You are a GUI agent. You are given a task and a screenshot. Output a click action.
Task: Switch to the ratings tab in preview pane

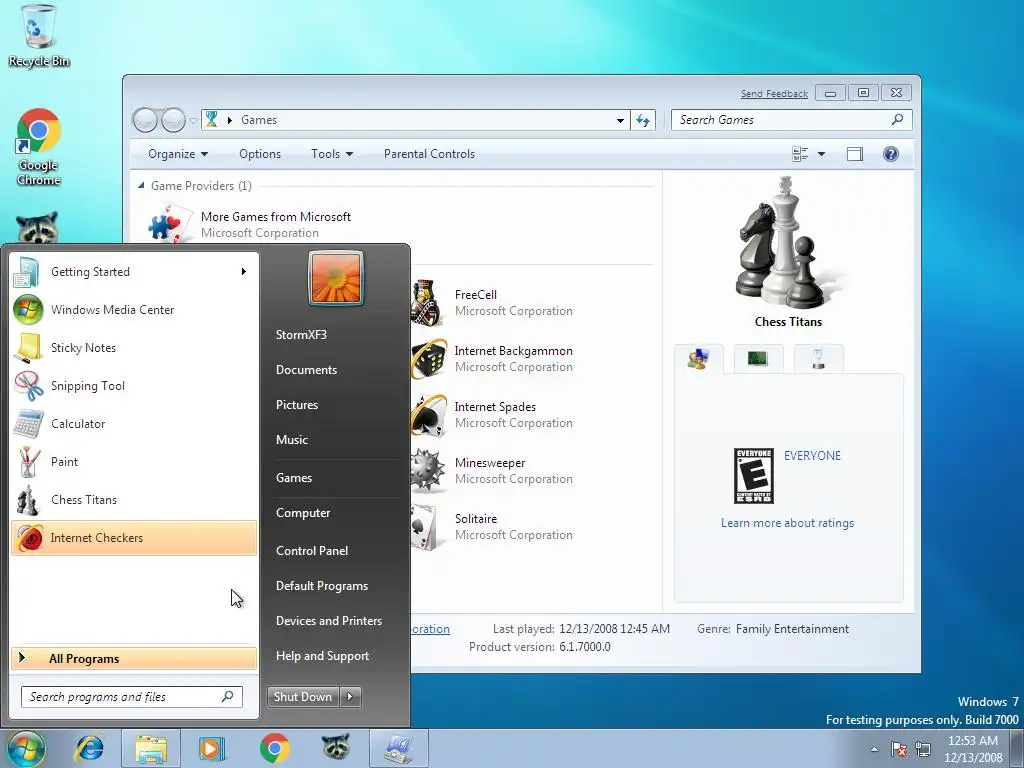(698, 359)
